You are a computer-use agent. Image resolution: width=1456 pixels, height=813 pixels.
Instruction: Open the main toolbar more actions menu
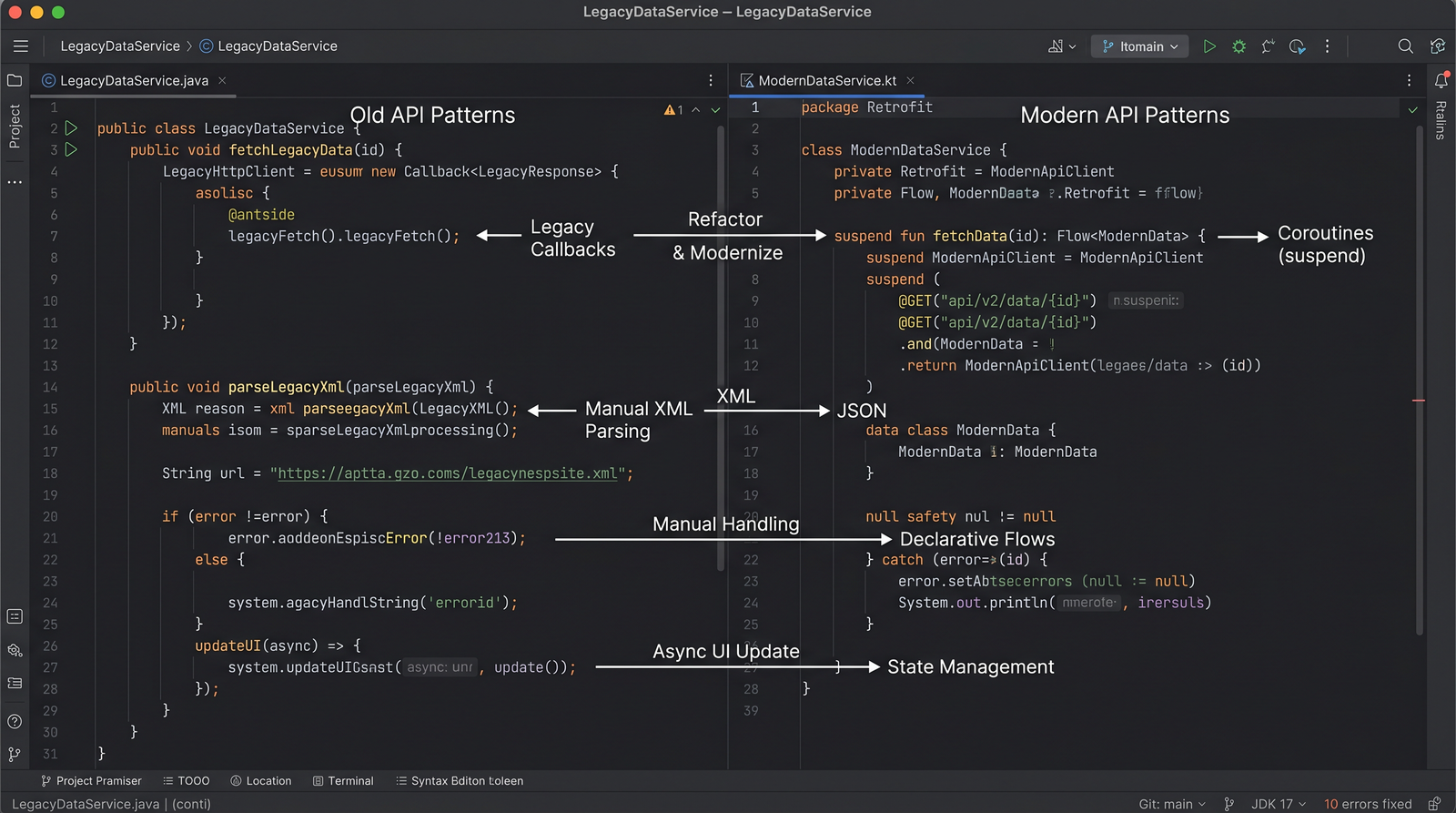pyautogui.click(x=1327, y=46)
